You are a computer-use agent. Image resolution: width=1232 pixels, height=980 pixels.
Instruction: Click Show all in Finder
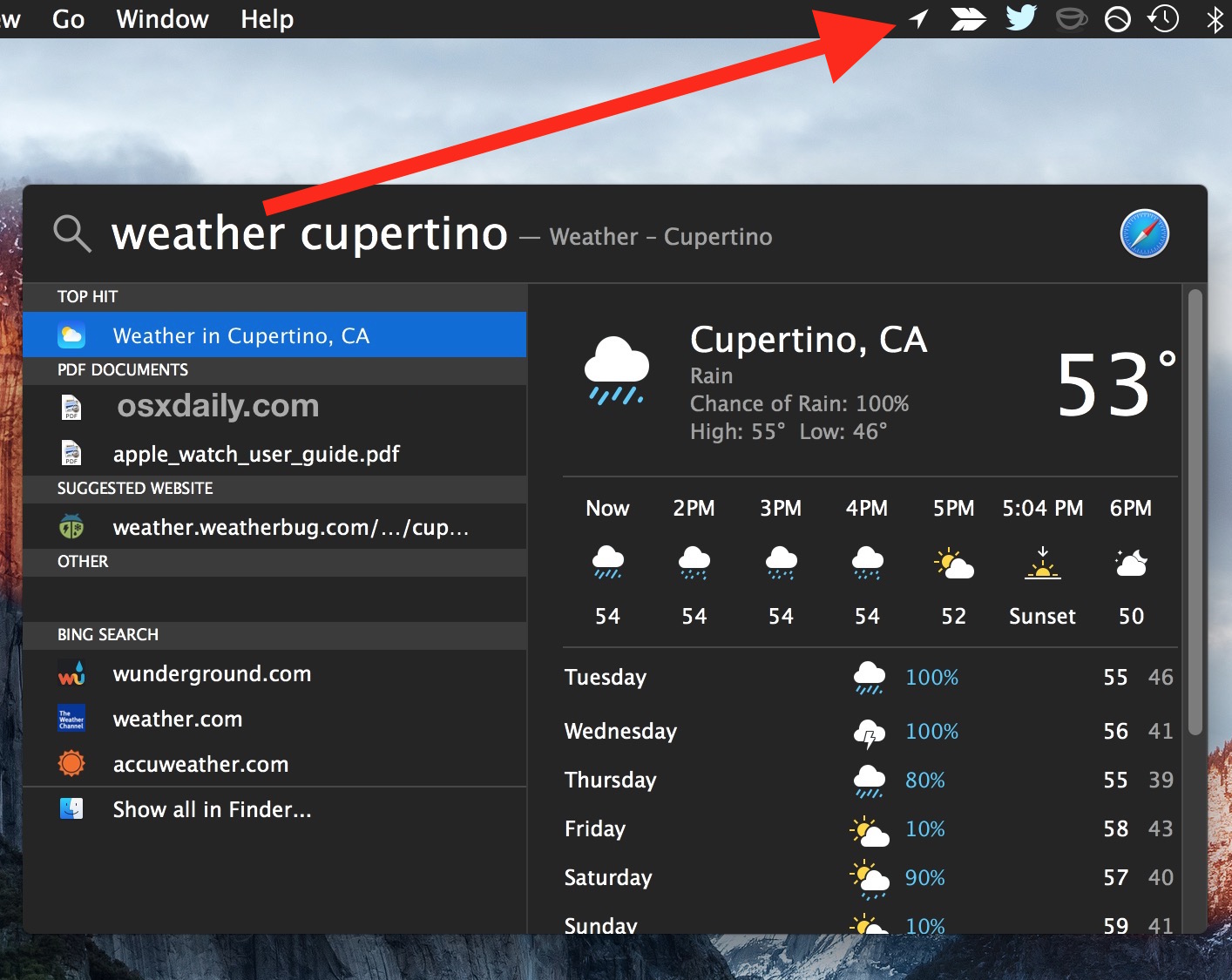[x=212, y=808]
